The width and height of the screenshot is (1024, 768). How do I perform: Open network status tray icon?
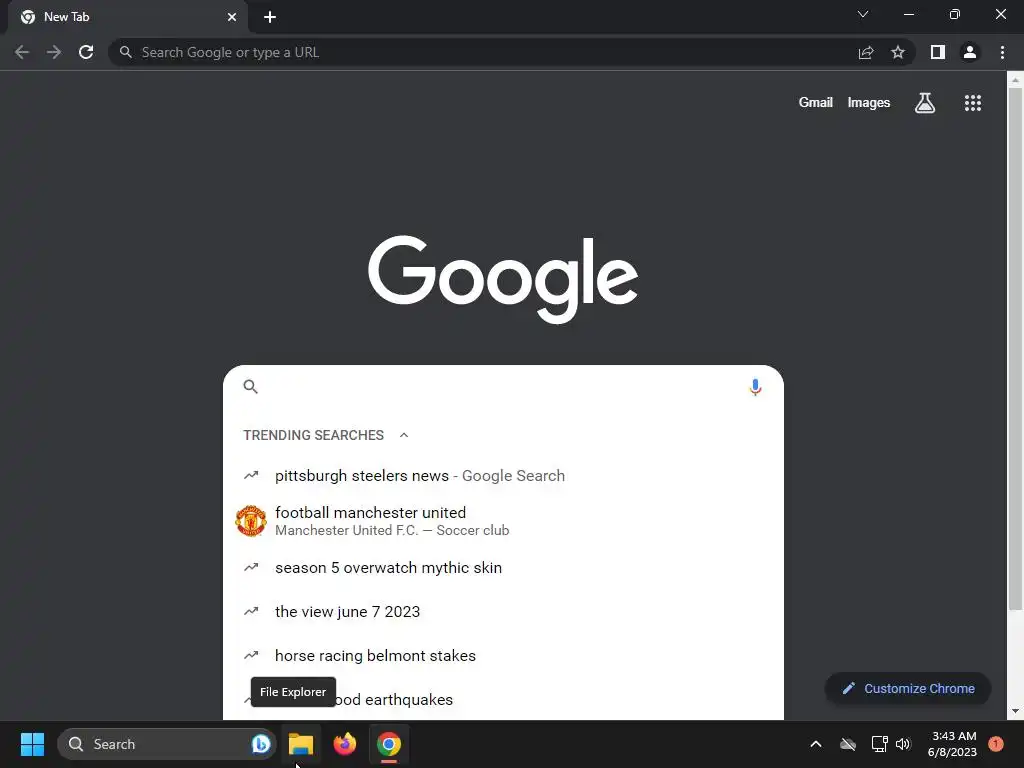click(879, 744)
